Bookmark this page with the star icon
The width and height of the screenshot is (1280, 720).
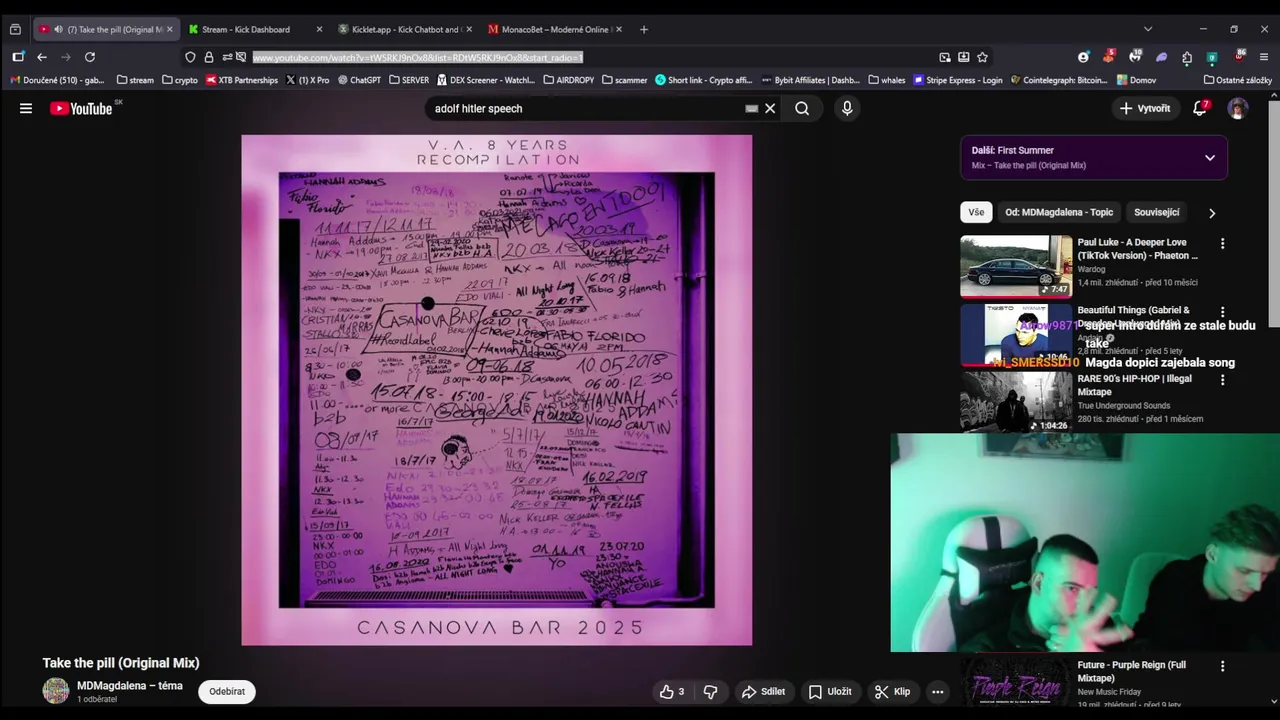click(982, 57)
